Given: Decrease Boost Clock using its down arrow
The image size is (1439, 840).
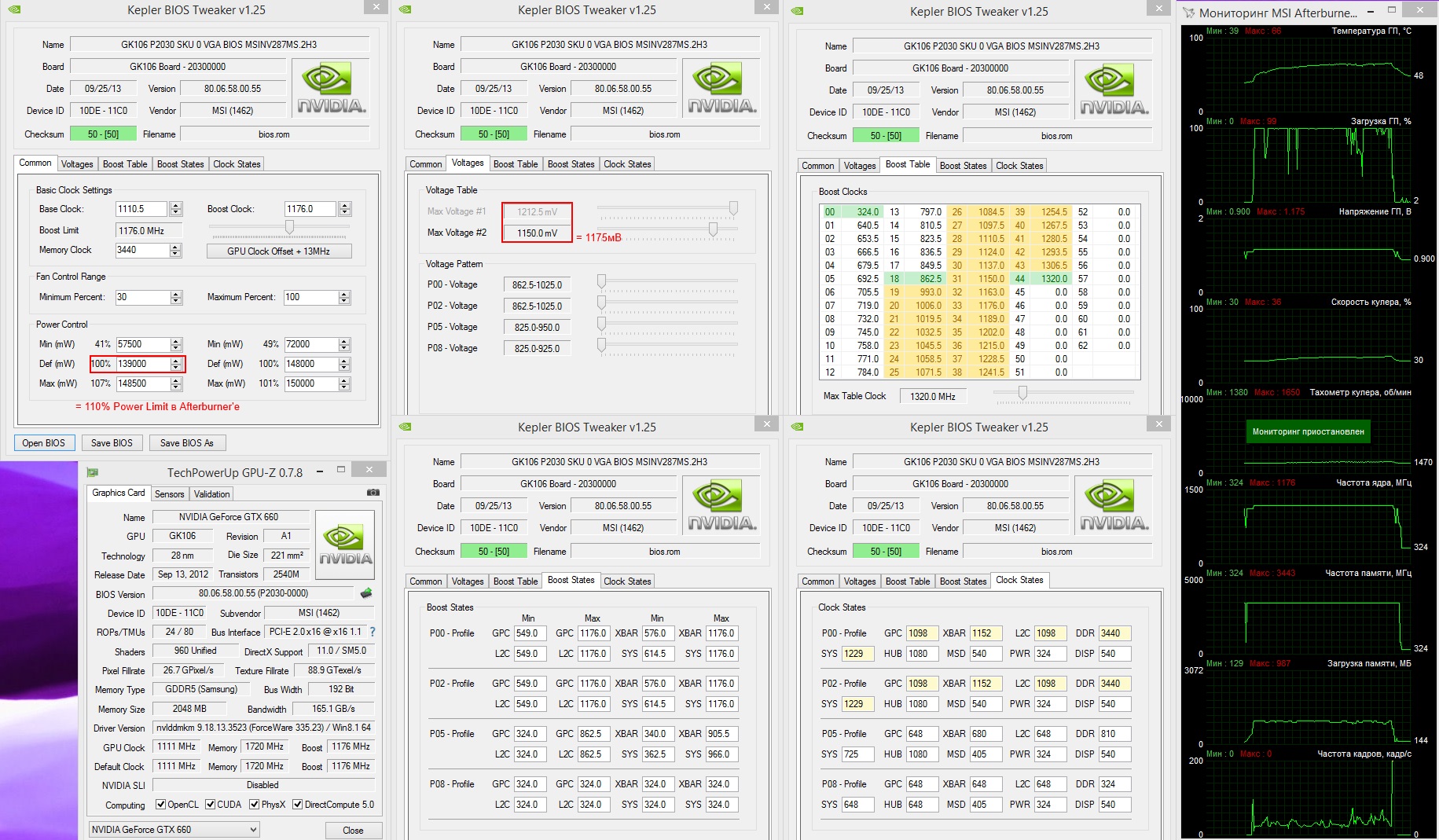Looking at the screenshot, I should click(345, 212).
